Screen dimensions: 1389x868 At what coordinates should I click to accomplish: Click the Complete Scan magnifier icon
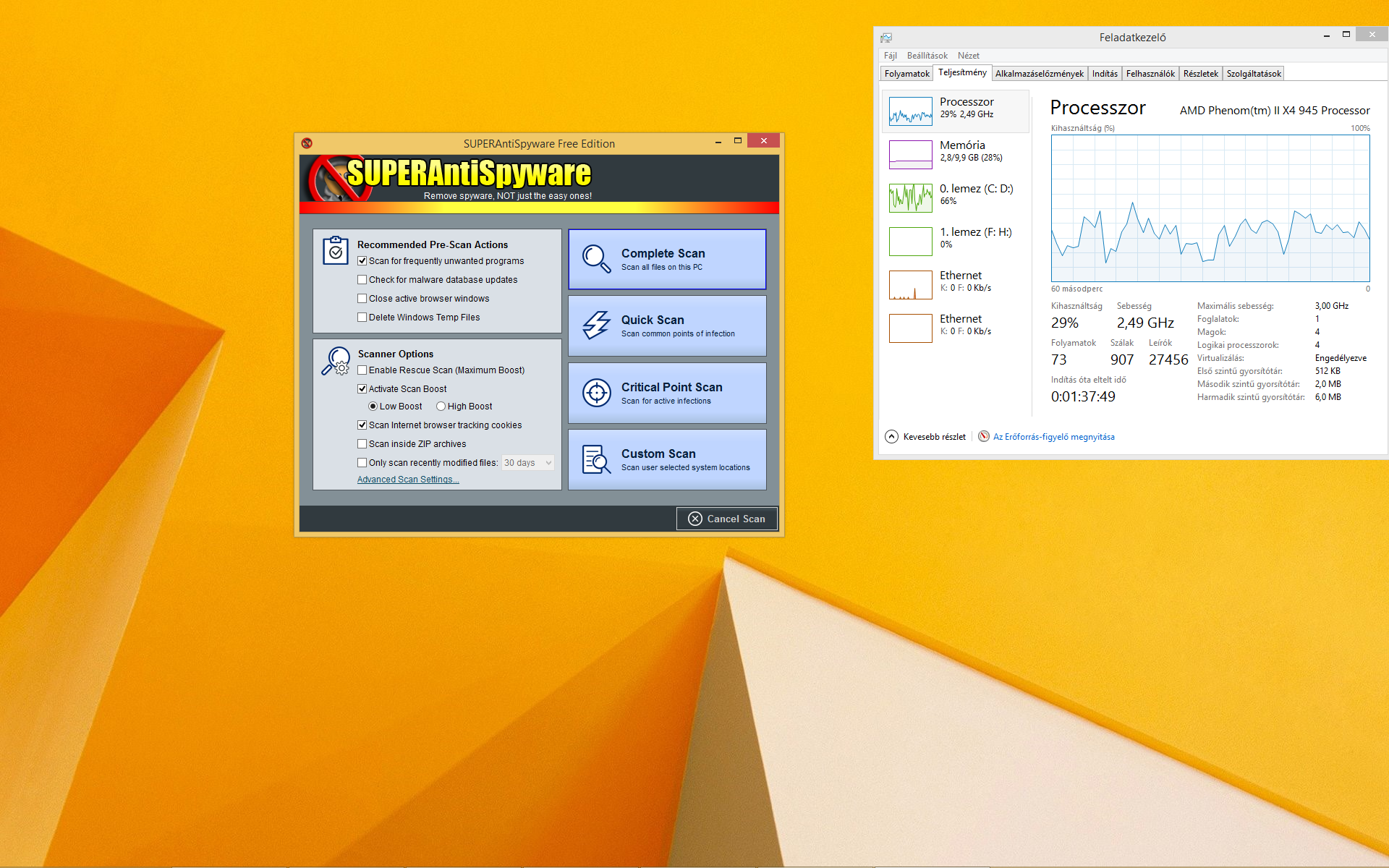(x=596, y=258)
